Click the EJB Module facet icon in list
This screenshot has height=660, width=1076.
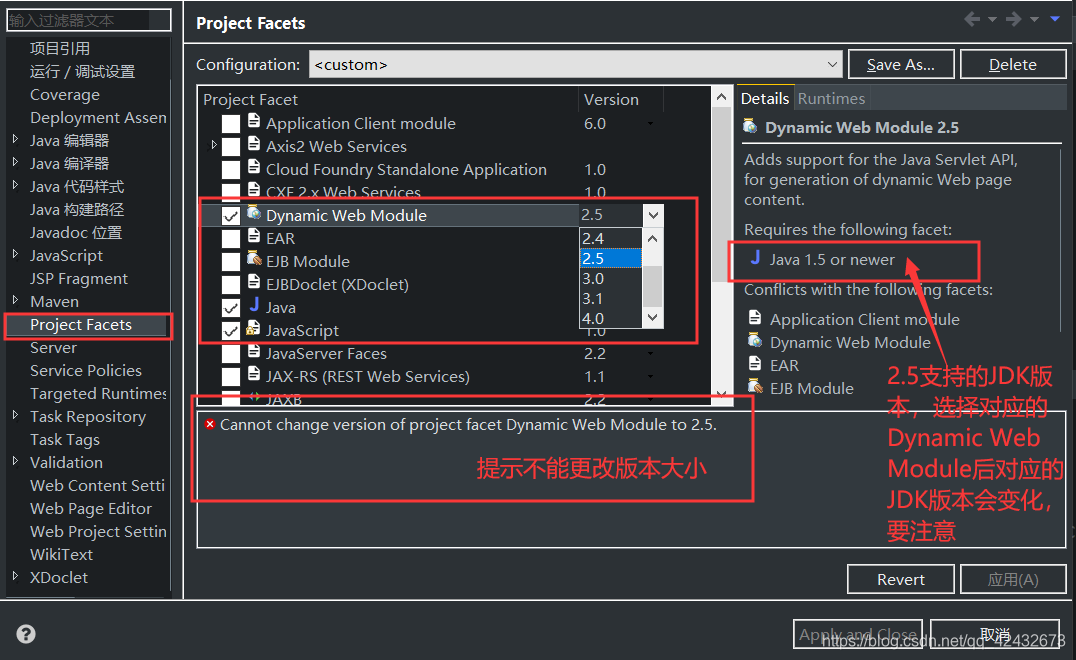click(254, 259)
